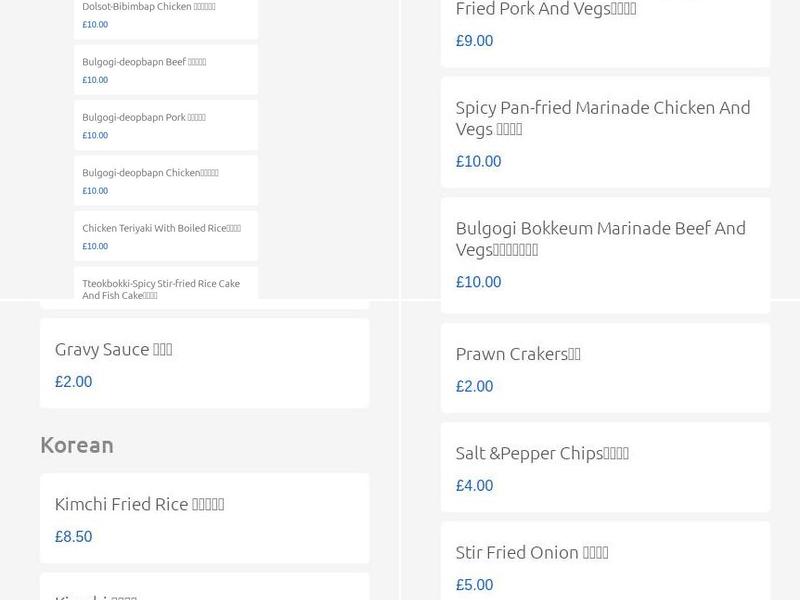Click the £9.00 price under Fried Pork
The image size is (800, 600).
point(474,40)
